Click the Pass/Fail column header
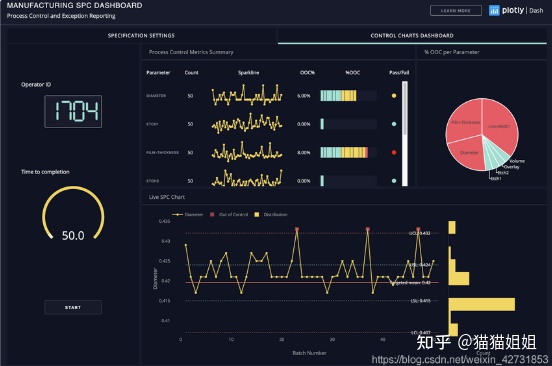The width and height of the screenshot is (552, 366). [399, 72]
